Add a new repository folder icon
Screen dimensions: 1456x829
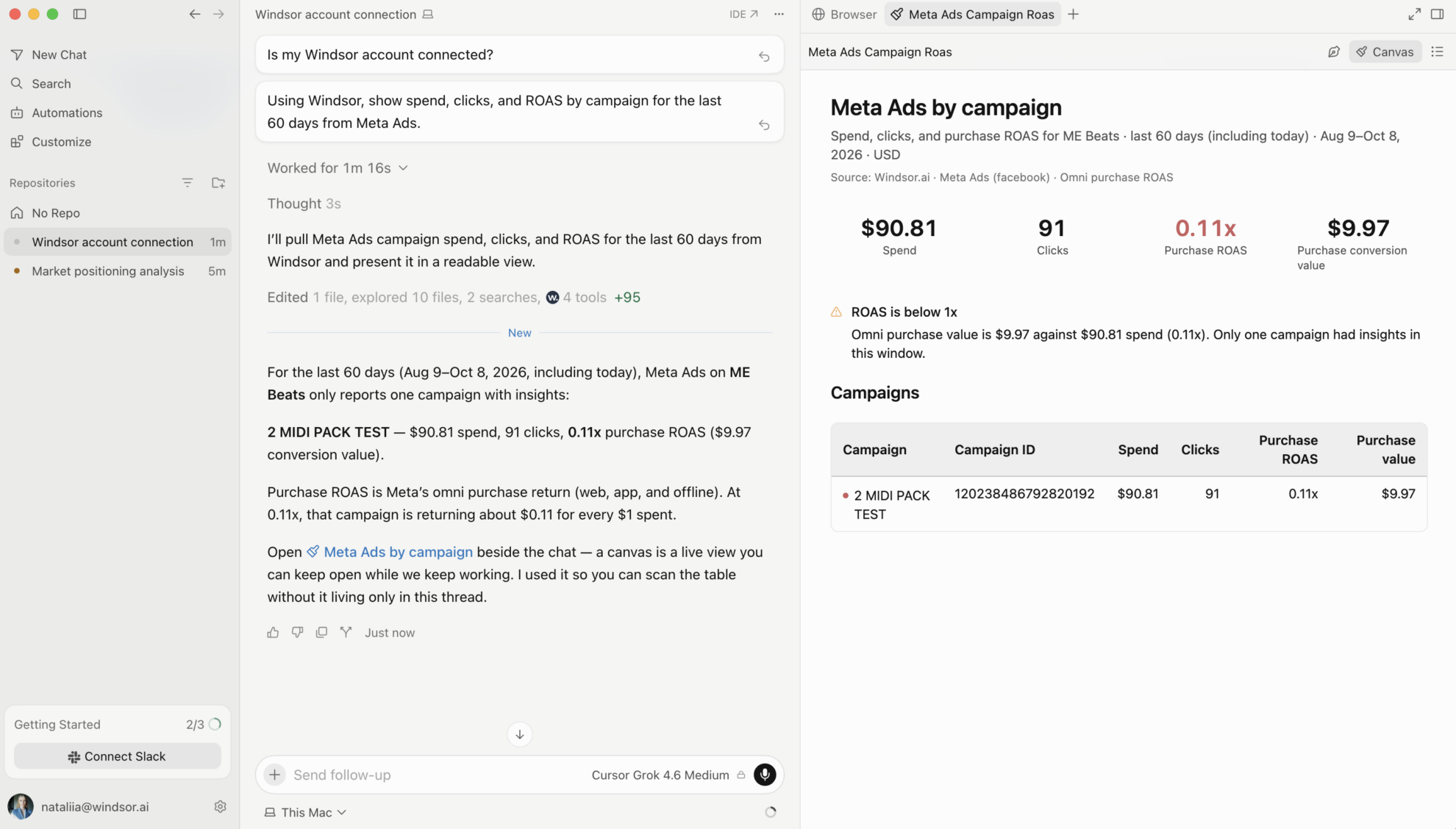218,182
